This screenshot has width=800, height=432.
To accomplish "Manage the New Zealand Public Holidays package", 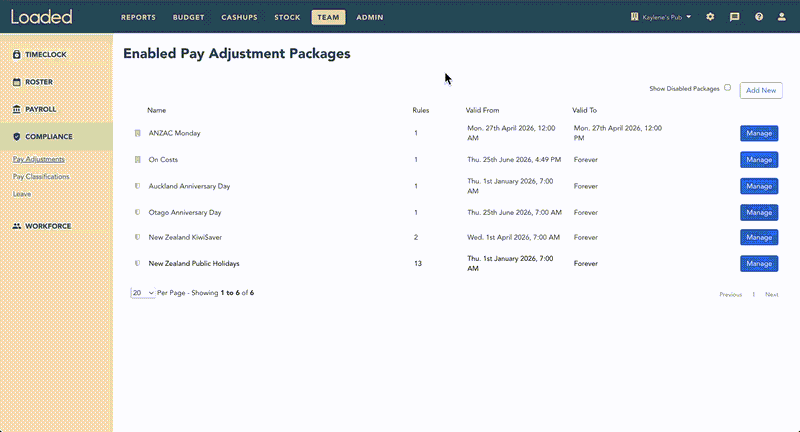I will (x=759, y=264).
